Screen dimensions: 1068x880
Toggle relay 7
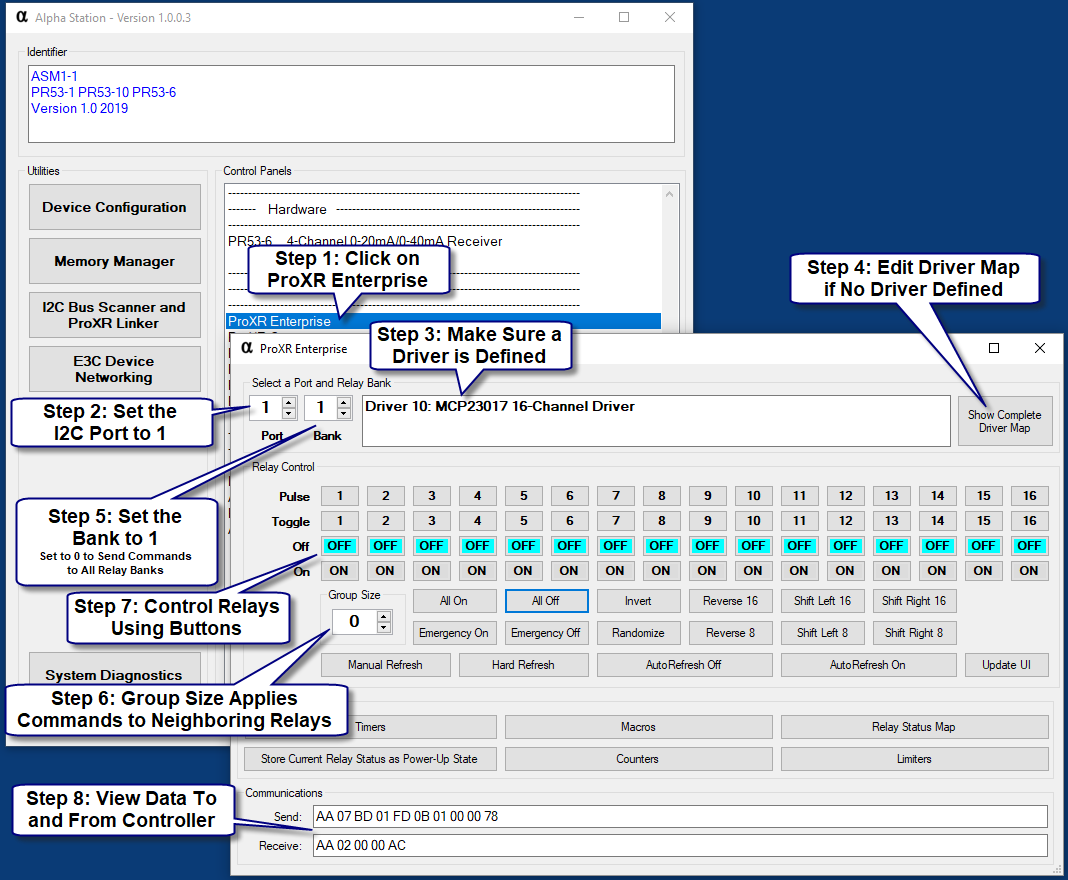[615, 521]
